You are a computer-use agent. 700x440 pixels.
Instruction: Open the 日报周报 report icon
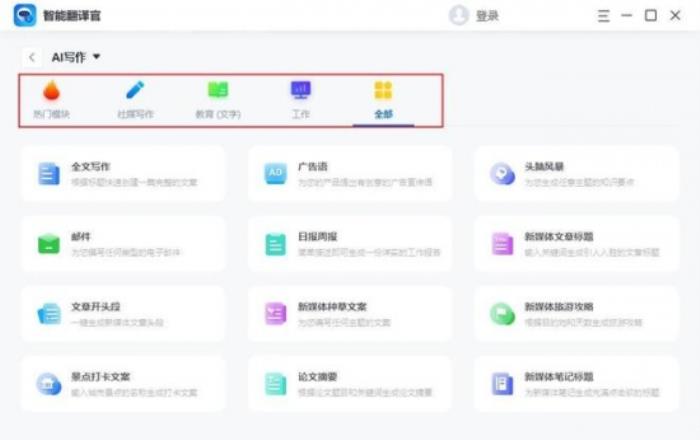coord(275,244)
